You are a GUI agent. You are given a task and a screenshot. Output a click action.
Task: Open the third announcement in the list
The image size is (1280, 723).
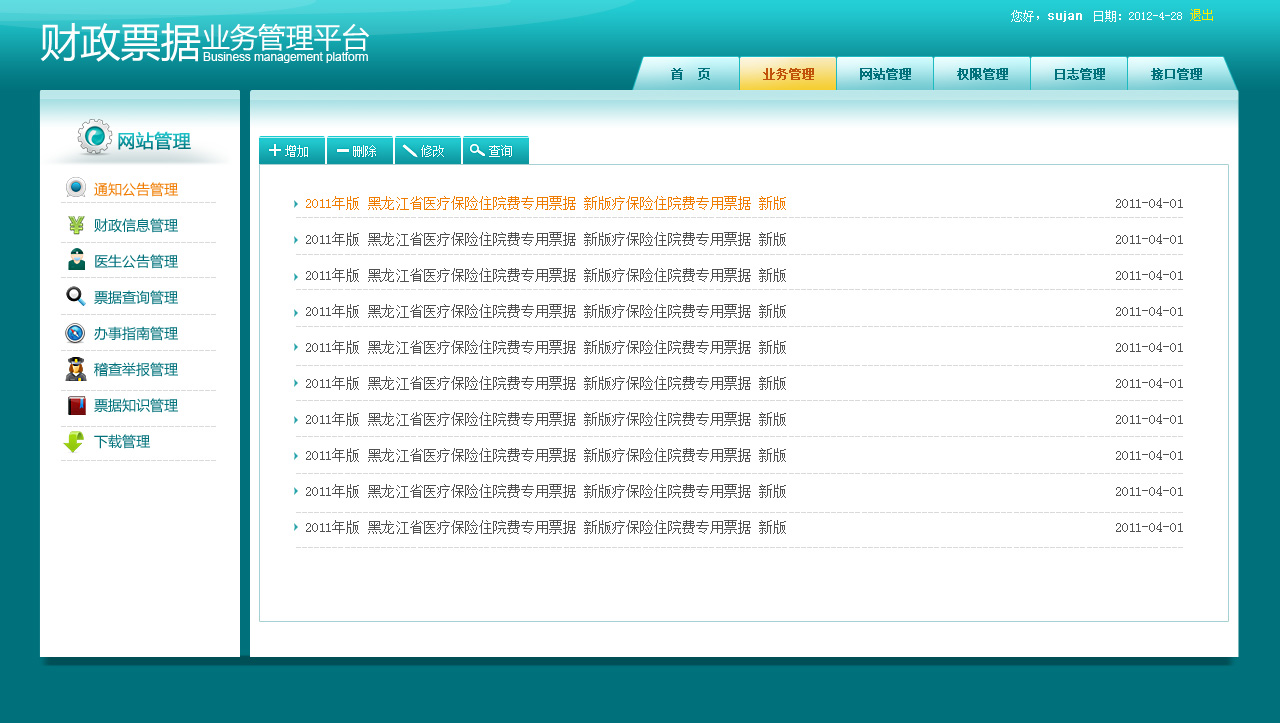pos(546,275)
